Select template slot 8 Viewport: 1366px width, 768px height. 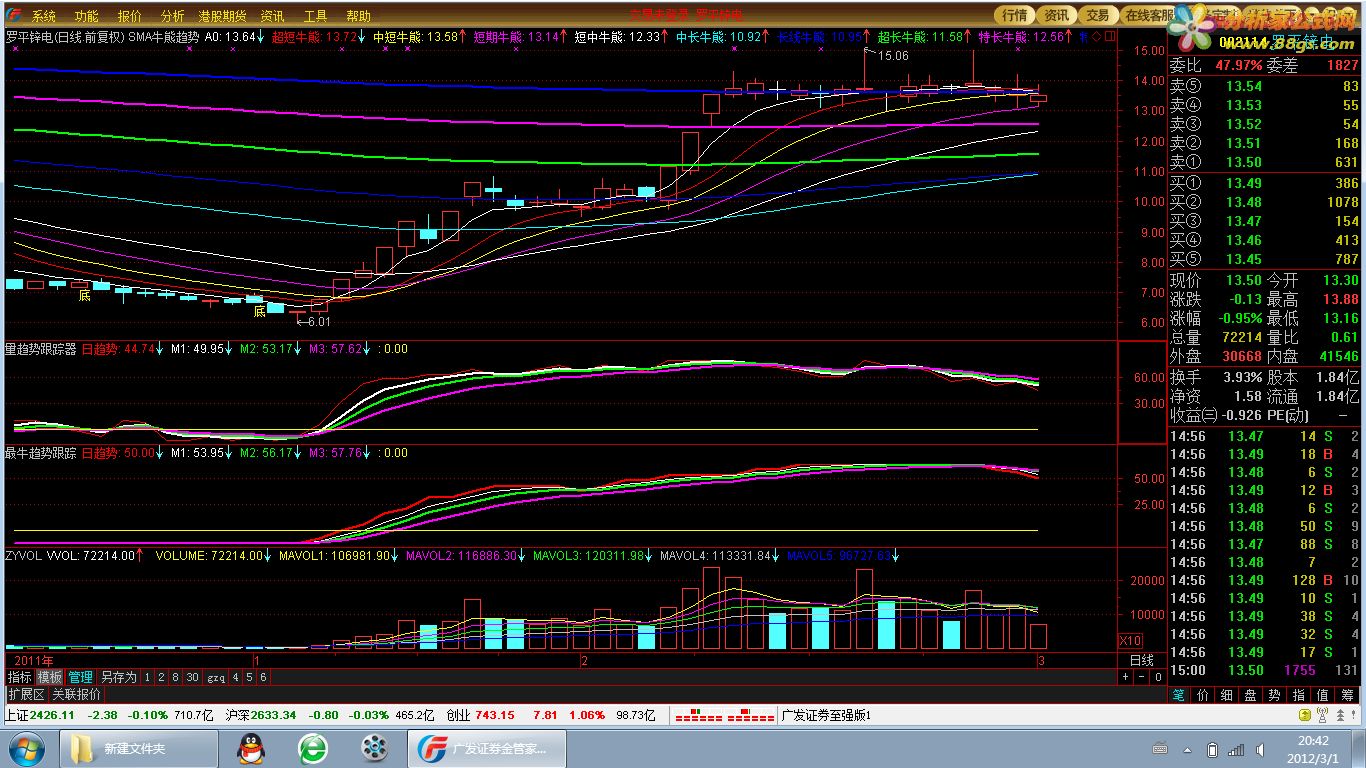(175, 677)
